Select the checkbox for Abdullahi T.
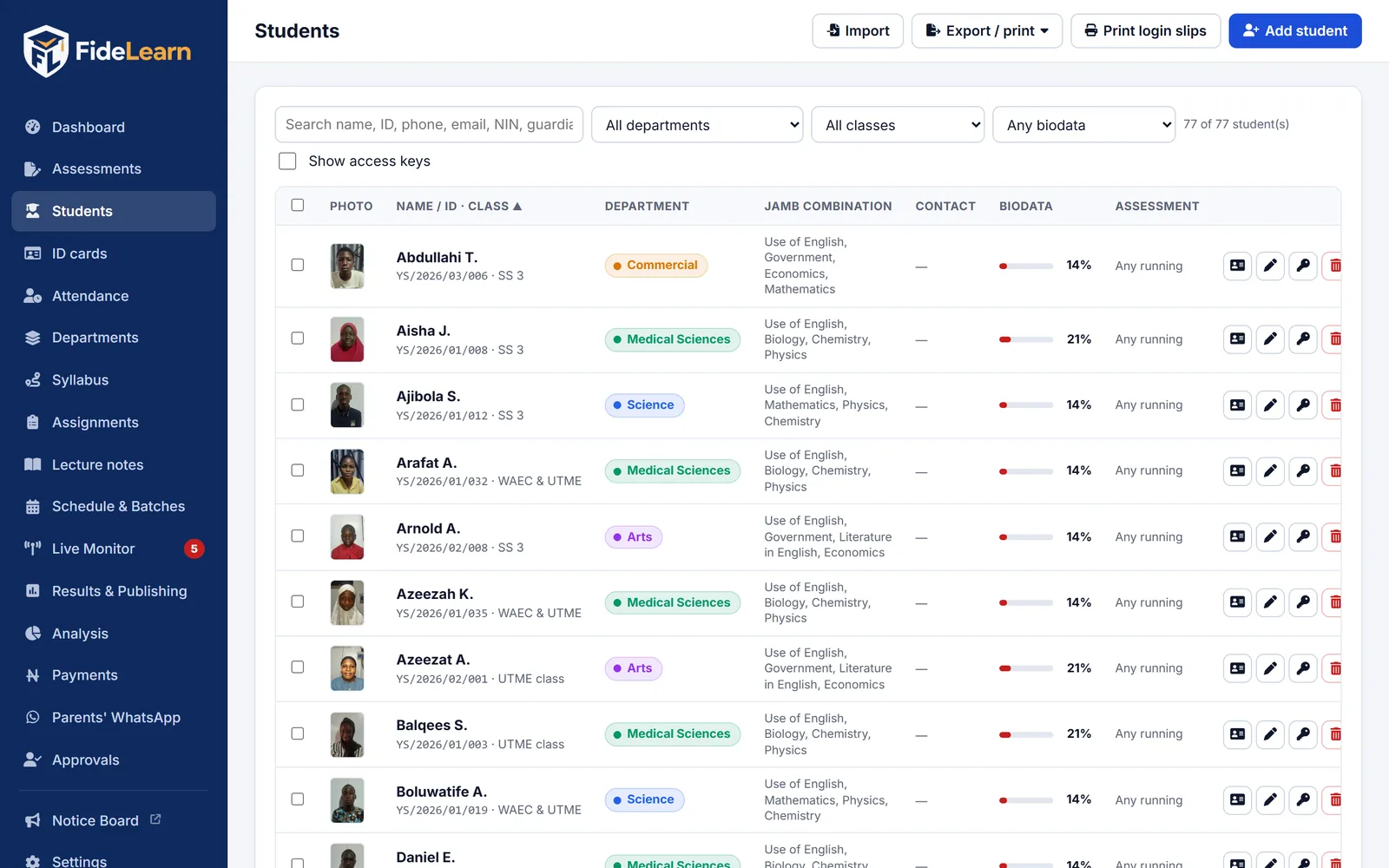Screen dimensions: 1389x868 (x=298, y=265)
